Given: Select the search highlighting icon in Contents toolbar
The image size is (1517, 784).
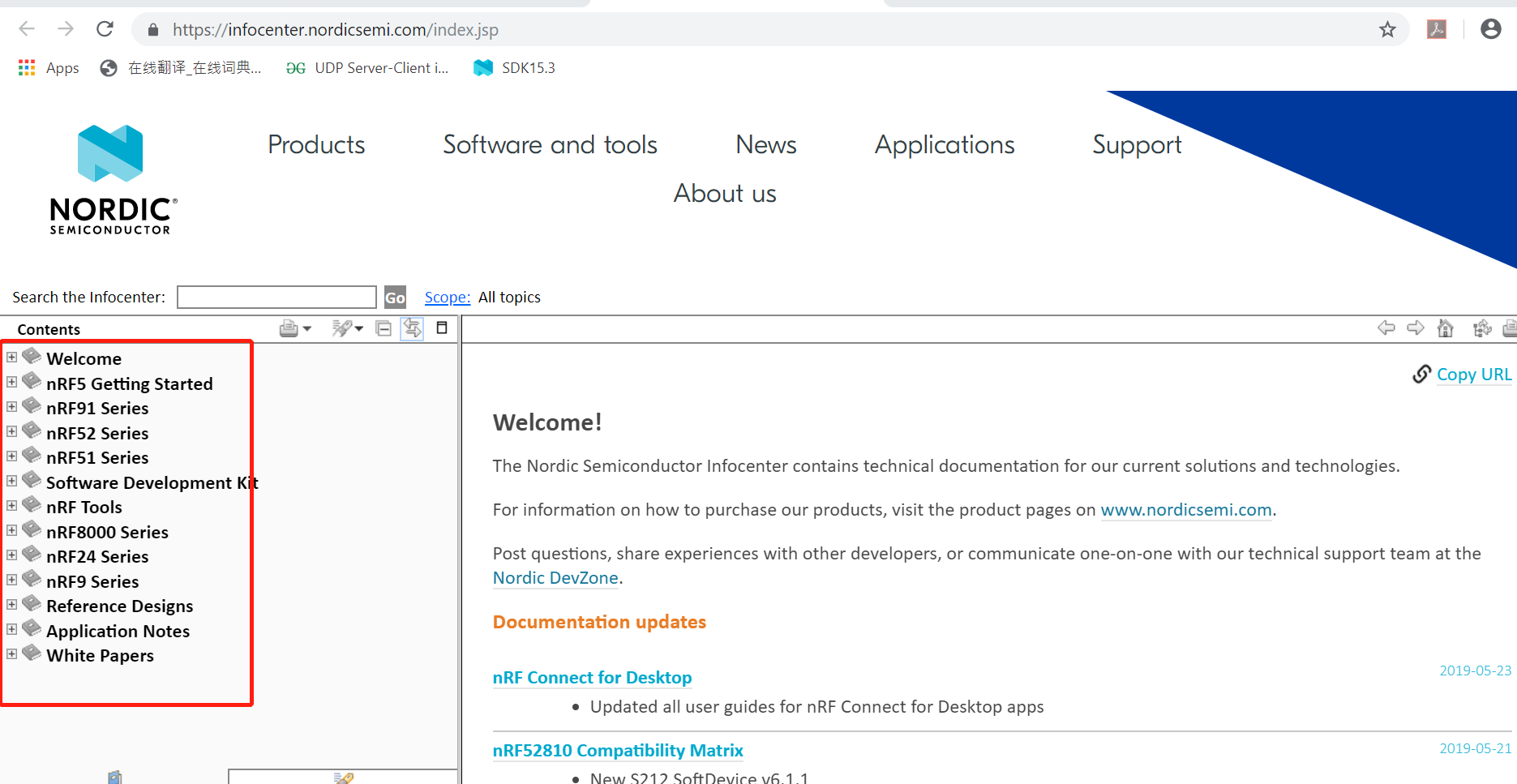Looking at the screenshot, I should [x=341, y=328].
